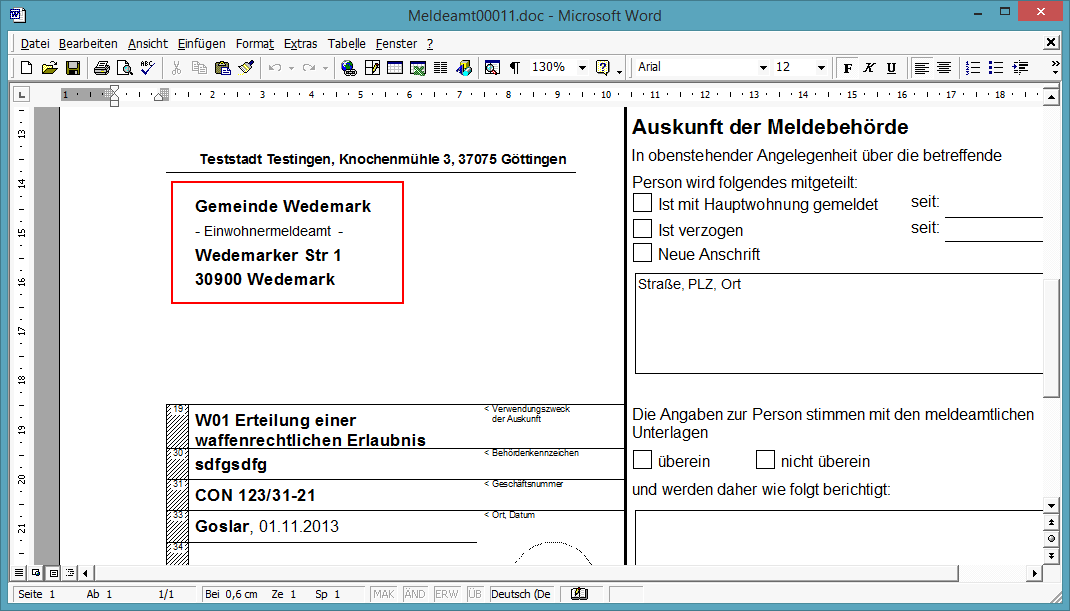Tick the 'Ist verzogen' checkbox
The width and height of the screenshot is (1070, 611).
pos(642,229)
